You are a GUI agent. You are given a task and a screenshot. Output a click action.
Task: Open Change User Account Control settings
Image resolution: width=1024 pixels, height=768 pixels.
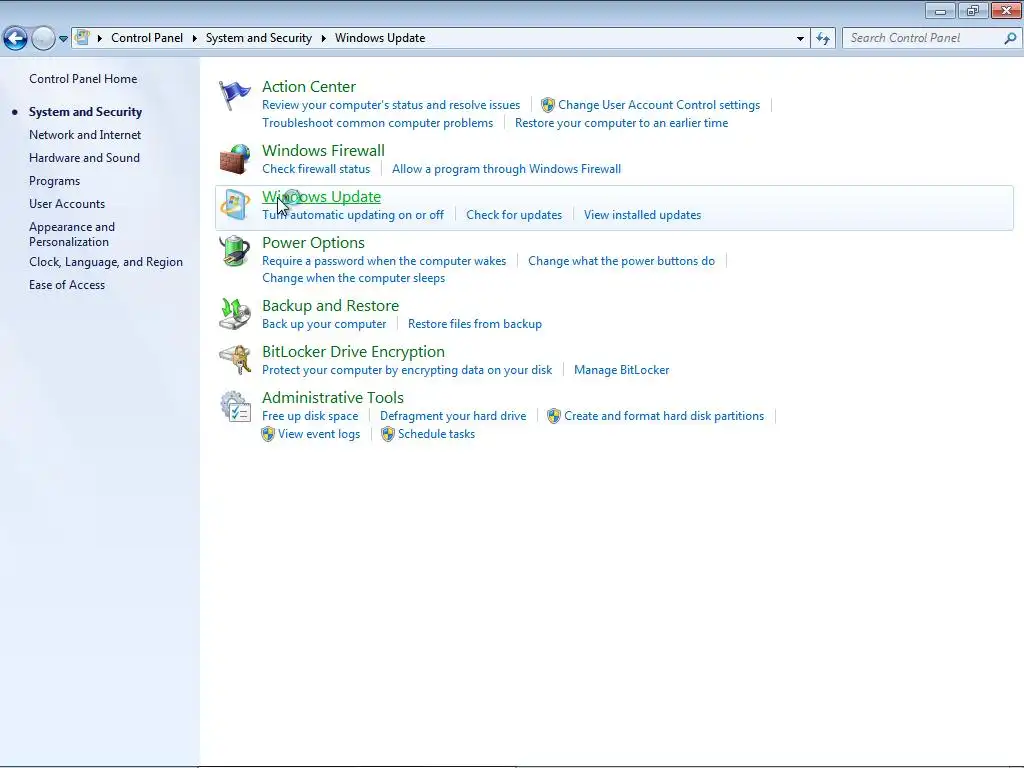(659, 105)
